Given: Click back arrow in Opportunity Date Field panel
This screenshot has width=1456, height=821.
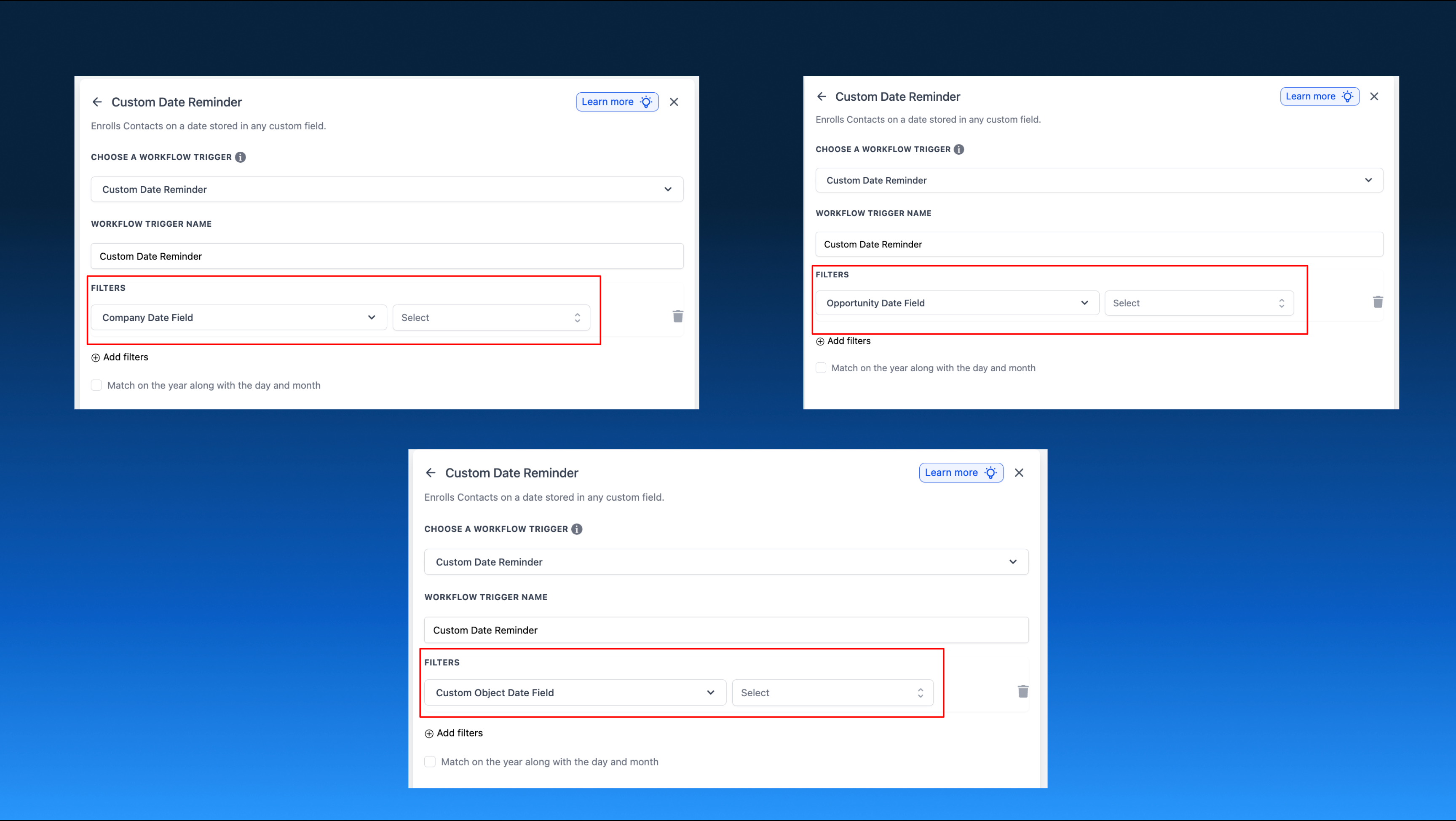Looking at the screenshot, I should pyautogui.click(x=821, y=97).
